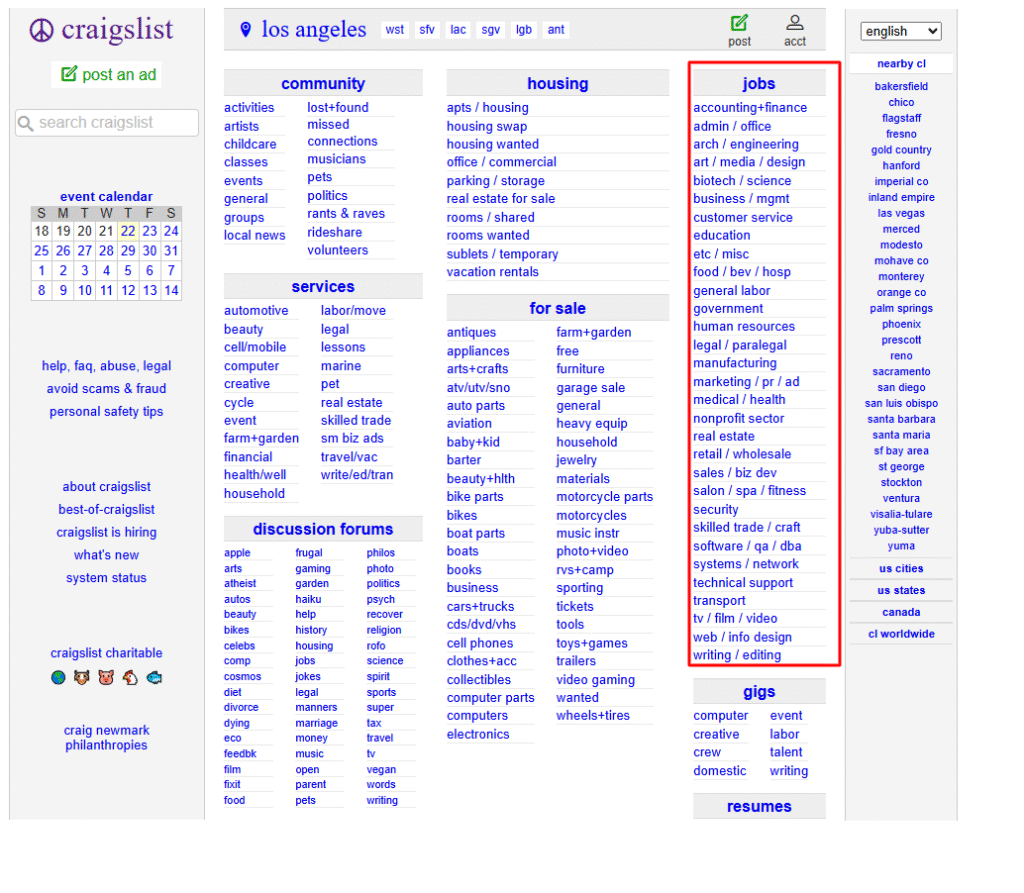Open the jobs section heading
1024x893 pixels.
pyautogui.click(x=759, y=84)
